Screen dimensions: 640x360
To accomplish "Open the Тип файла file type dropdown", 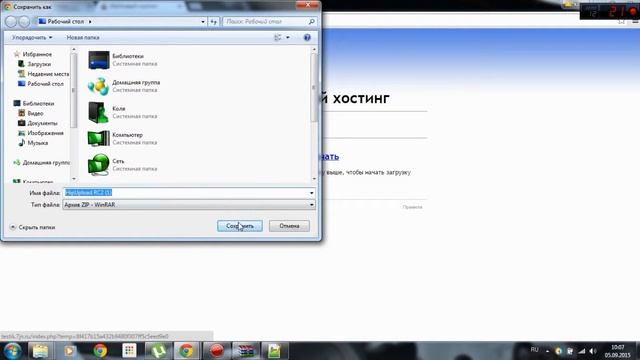I will [189, 204].
